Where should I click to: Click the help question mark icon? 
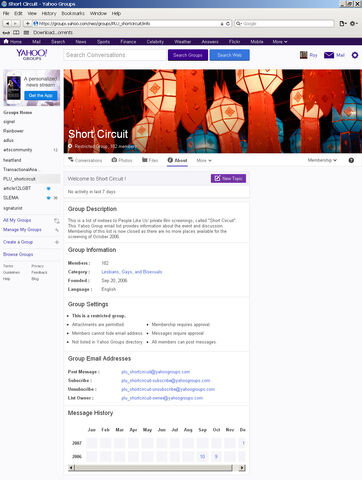tap(351, 160)
